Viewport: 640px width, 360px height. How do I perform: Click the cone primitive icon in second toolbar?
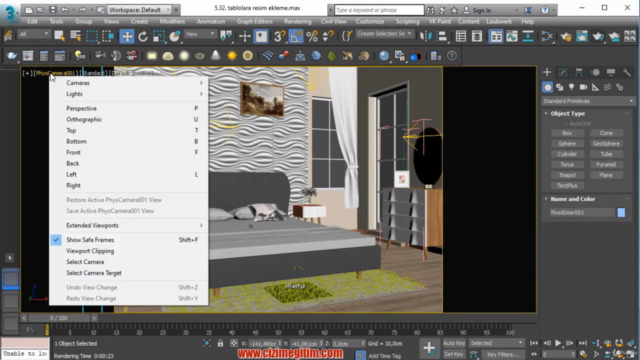(x=216, y=56)
